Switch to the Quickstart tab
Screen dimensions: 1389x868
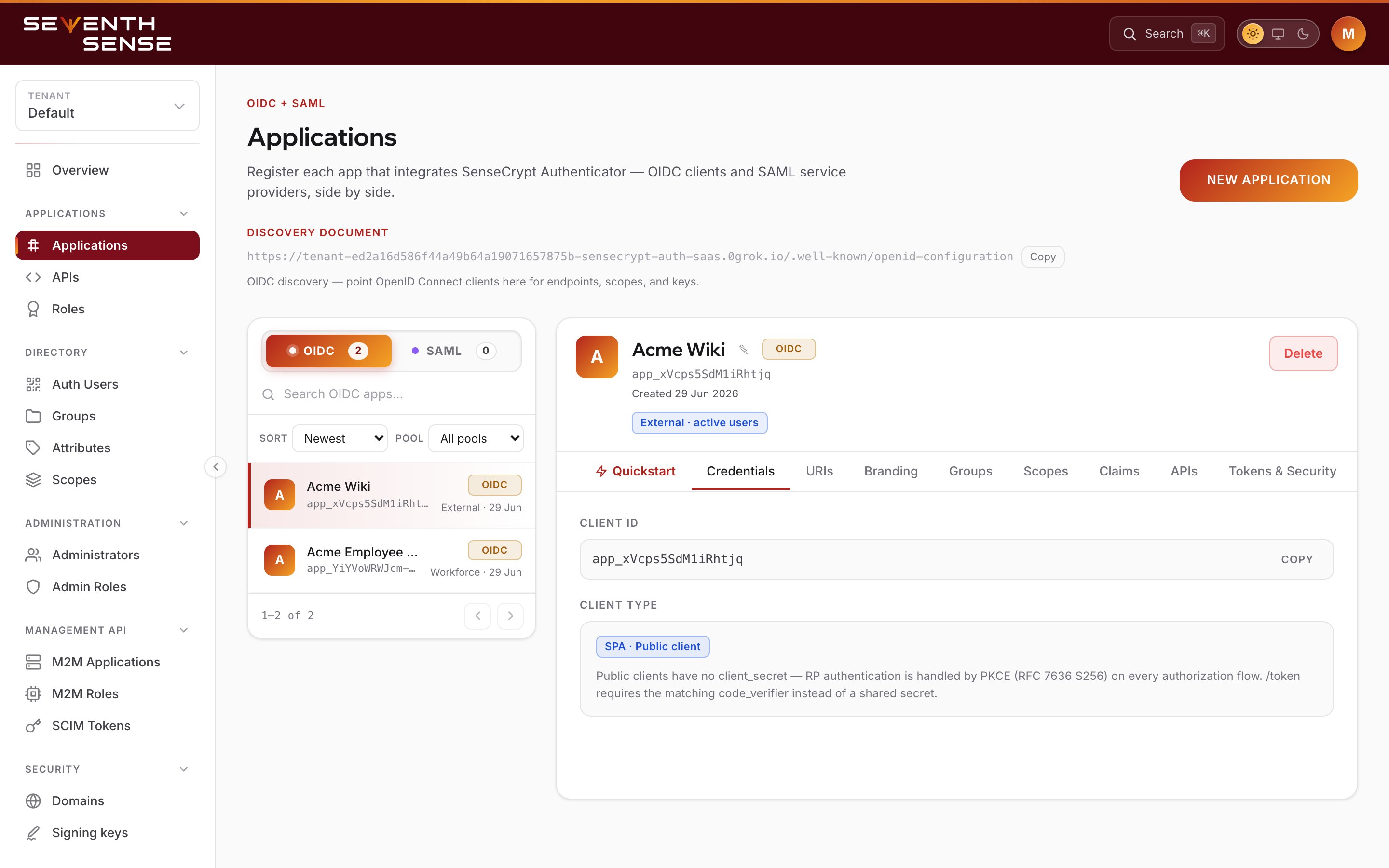pyautogui.click(x=635, y=471)
